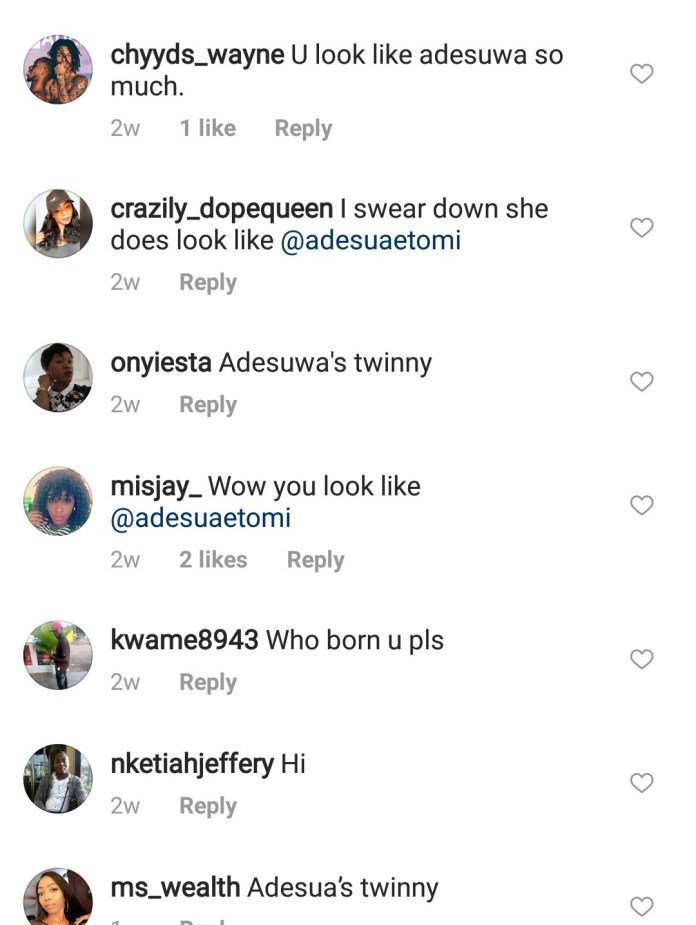
Task: Open chyyds_wayne's profile picture
Action: pos(58,70)
